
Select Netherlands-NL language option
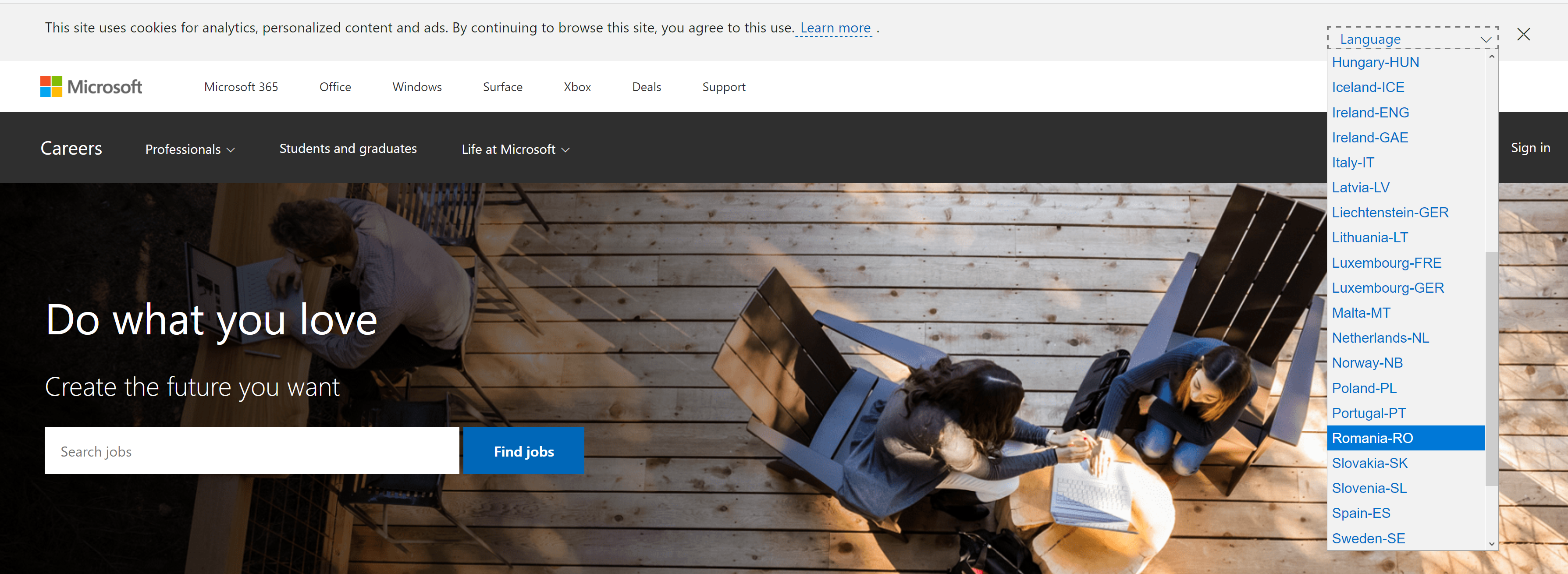click(1406, 338)
